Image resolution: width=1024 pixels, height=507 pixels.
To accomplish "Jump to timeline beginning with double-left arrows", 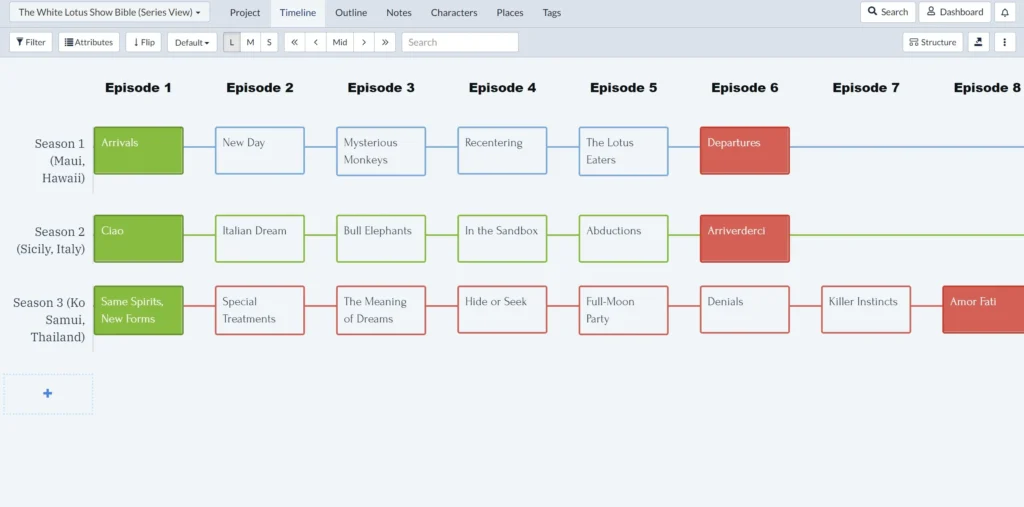I will pyautogui.click(x=295, y=42).
